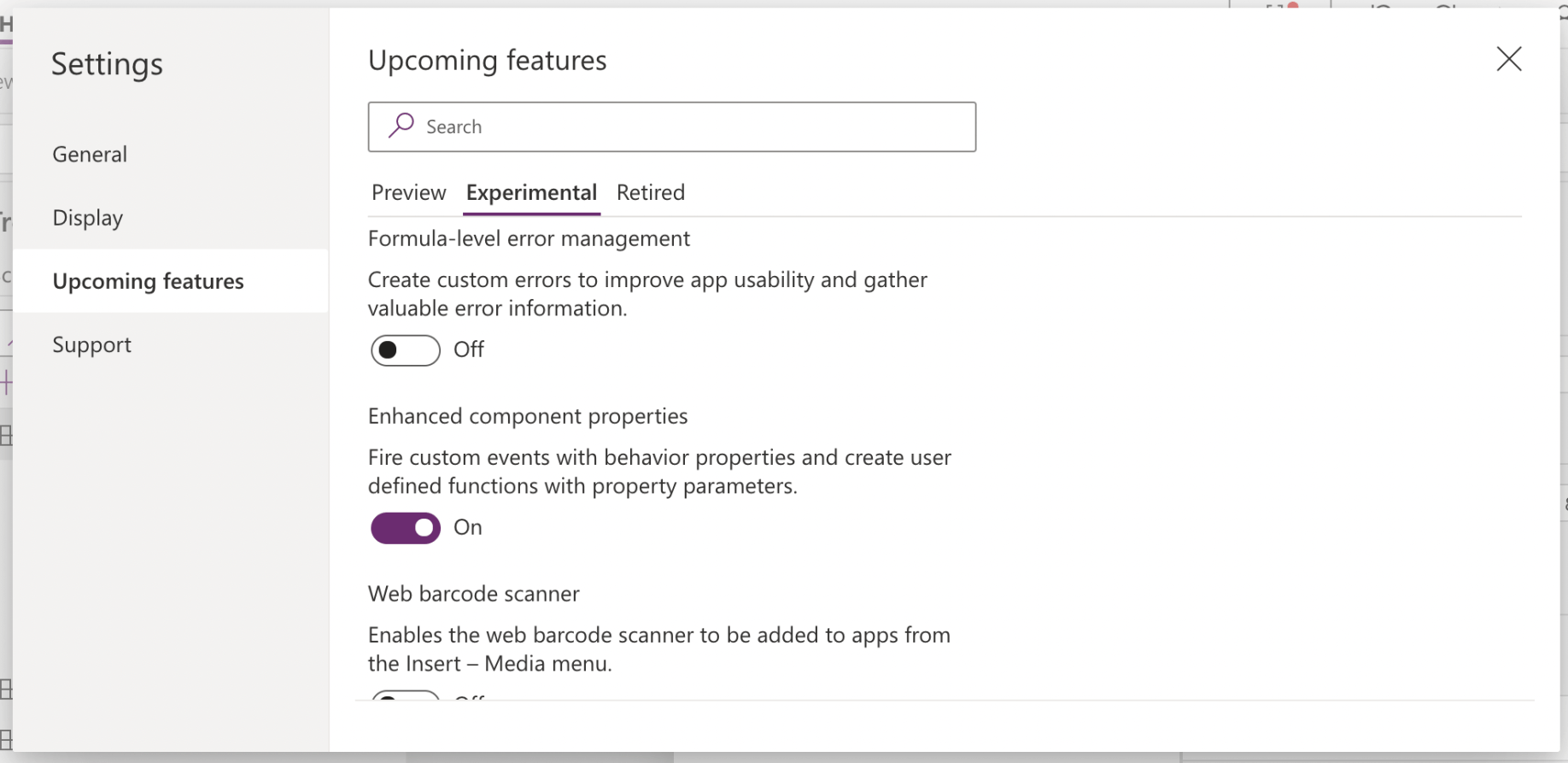Screen dimensions: 1568x763
Task: Disable the Enhanced component properties toggle
Action: (406, 528)
